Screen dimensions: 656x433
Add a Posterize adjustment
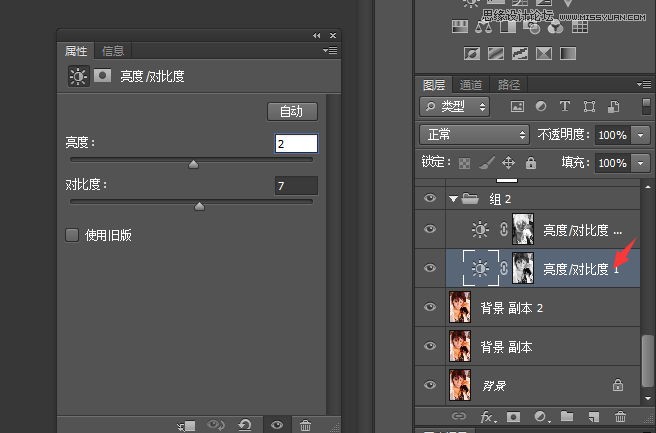(496, 53)
